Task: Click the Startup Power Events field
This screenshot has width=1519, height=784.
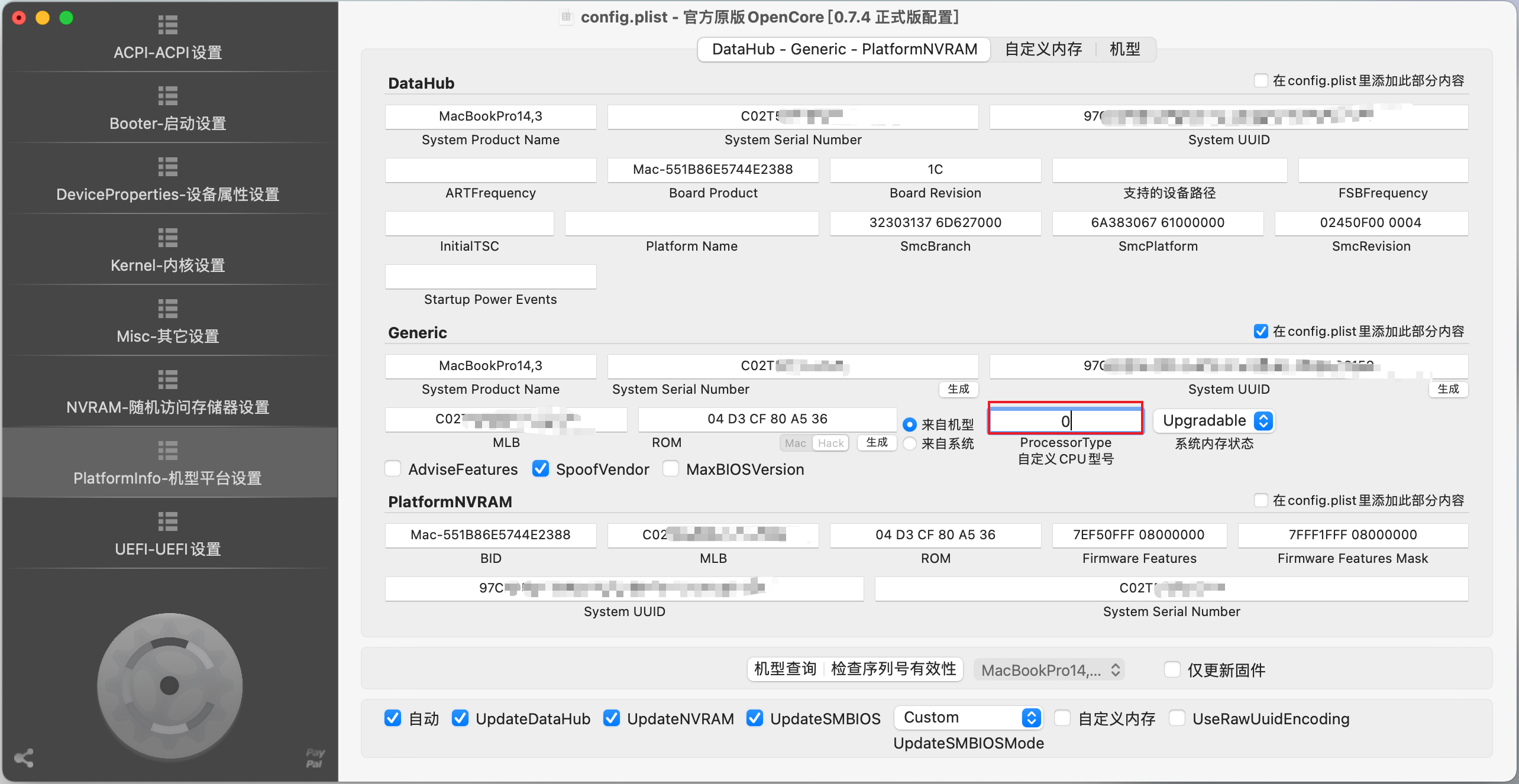Action: [x=490, y=276]
